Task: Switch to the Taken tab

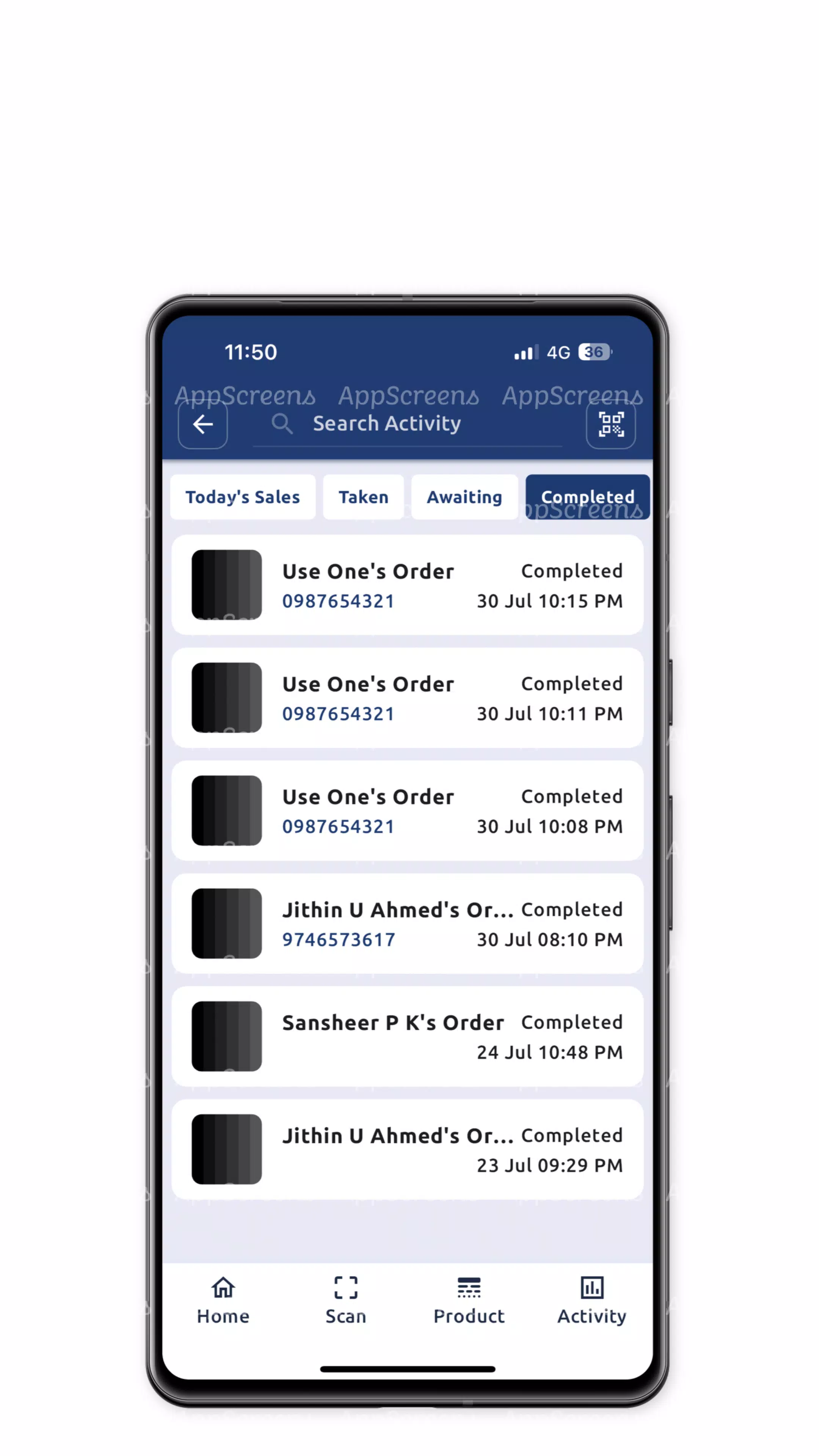Action: click(x=363, y=496)
